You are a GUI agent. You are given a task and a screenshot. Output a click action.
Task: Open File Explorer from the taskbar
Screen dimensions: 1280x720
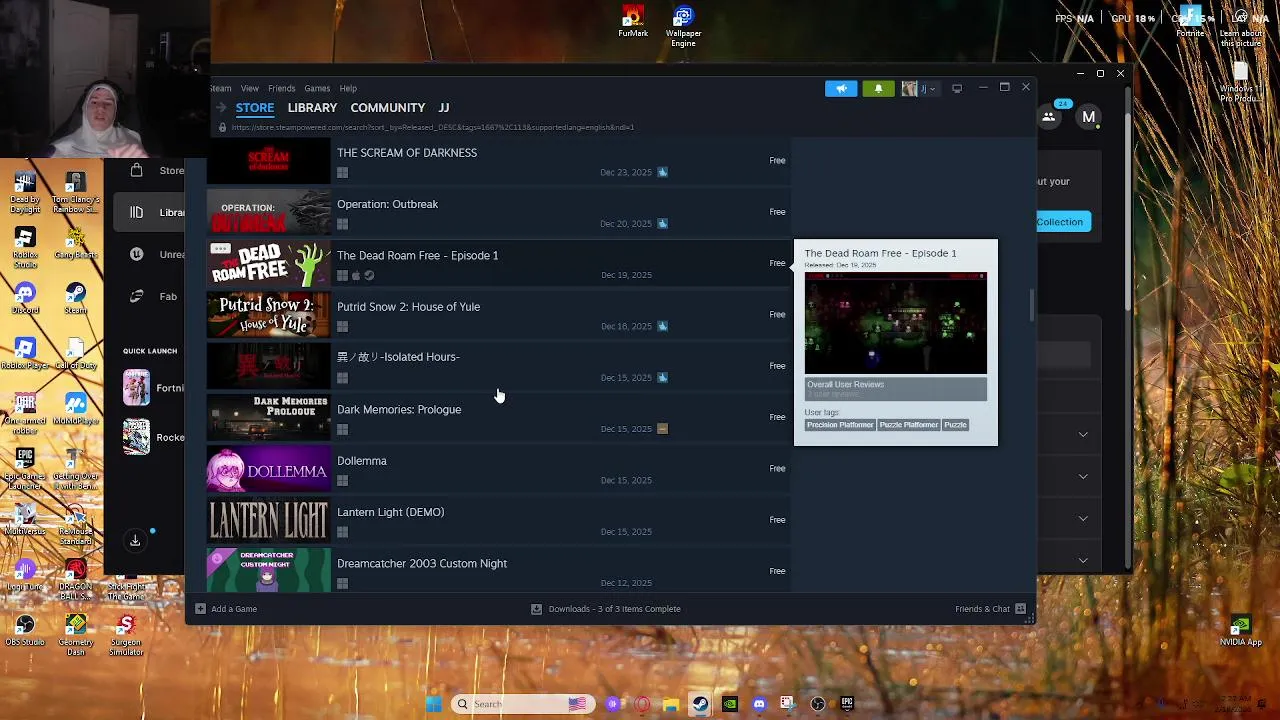(671, 704)
